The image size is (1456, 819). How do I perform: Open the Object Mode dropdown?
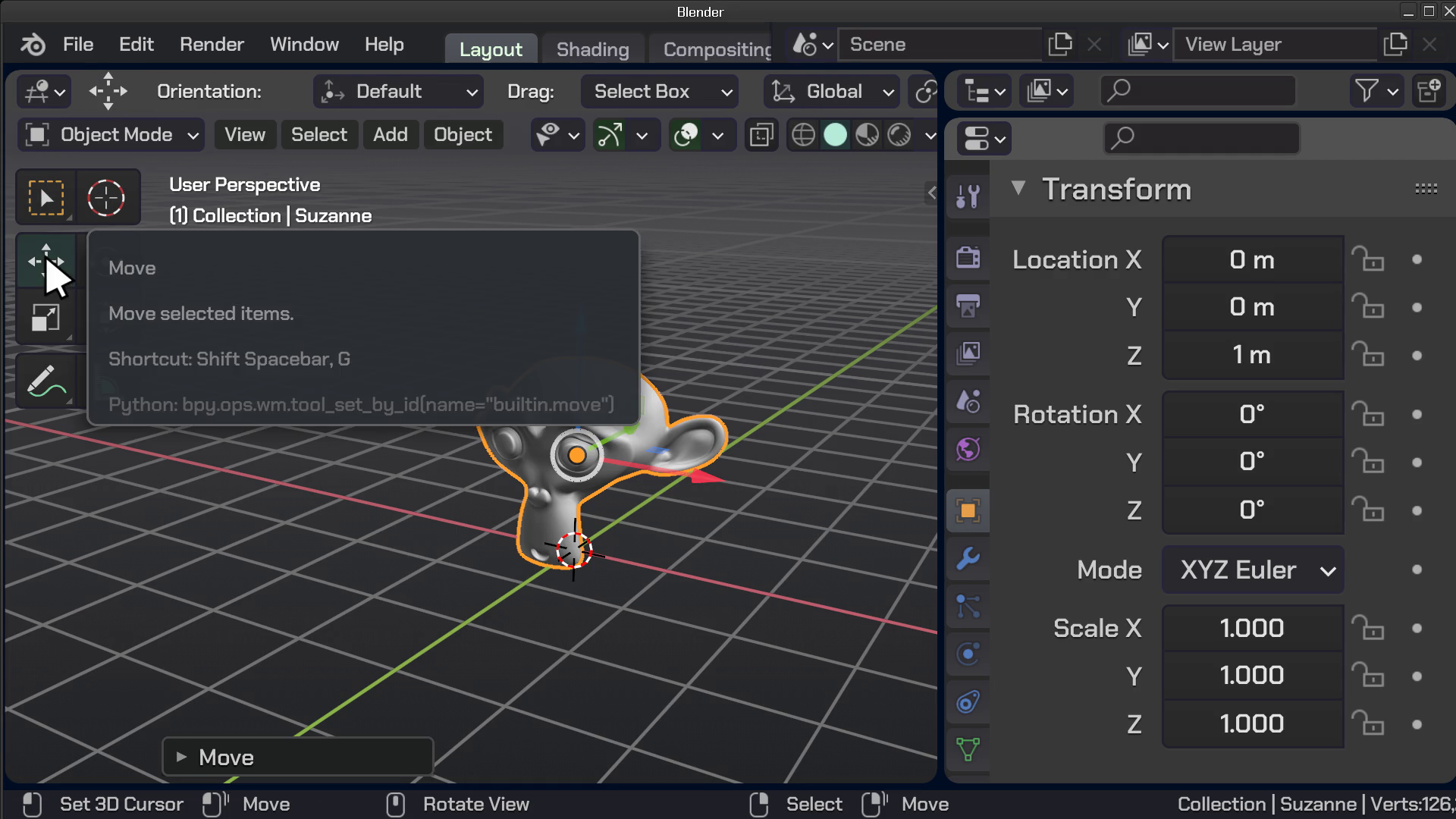click(x=111, y=135)
